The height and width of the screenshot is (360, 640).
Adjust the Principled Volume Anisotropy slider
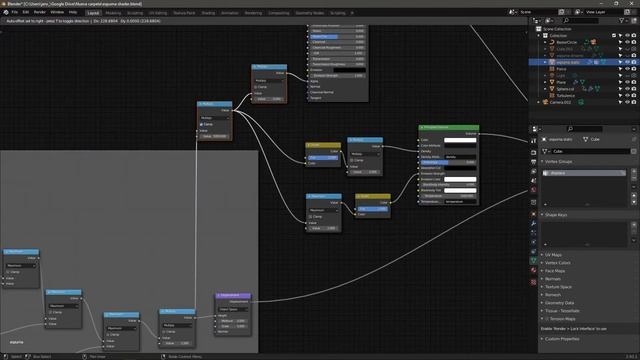(x=448, y=162)
